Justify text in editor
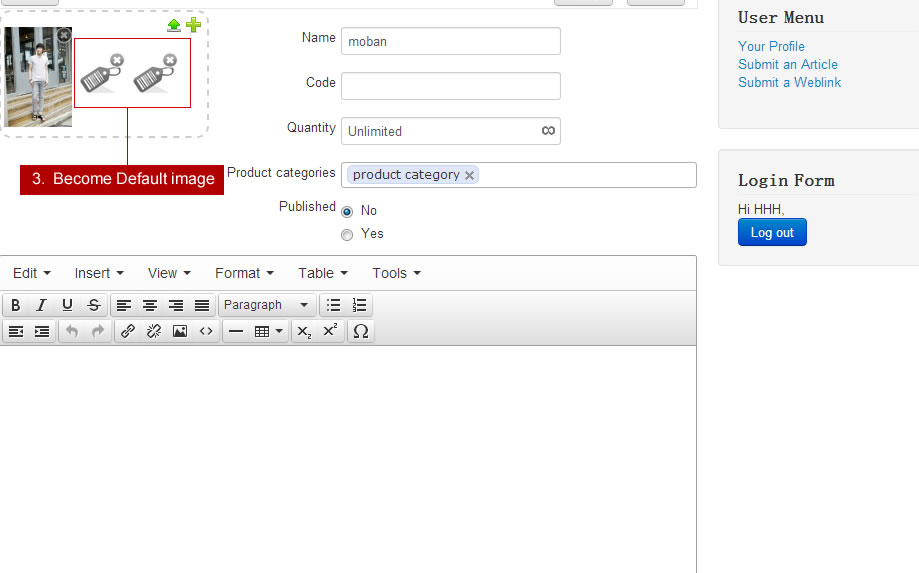Viewport: 919px width, 573px height. (x=202, y=305)
